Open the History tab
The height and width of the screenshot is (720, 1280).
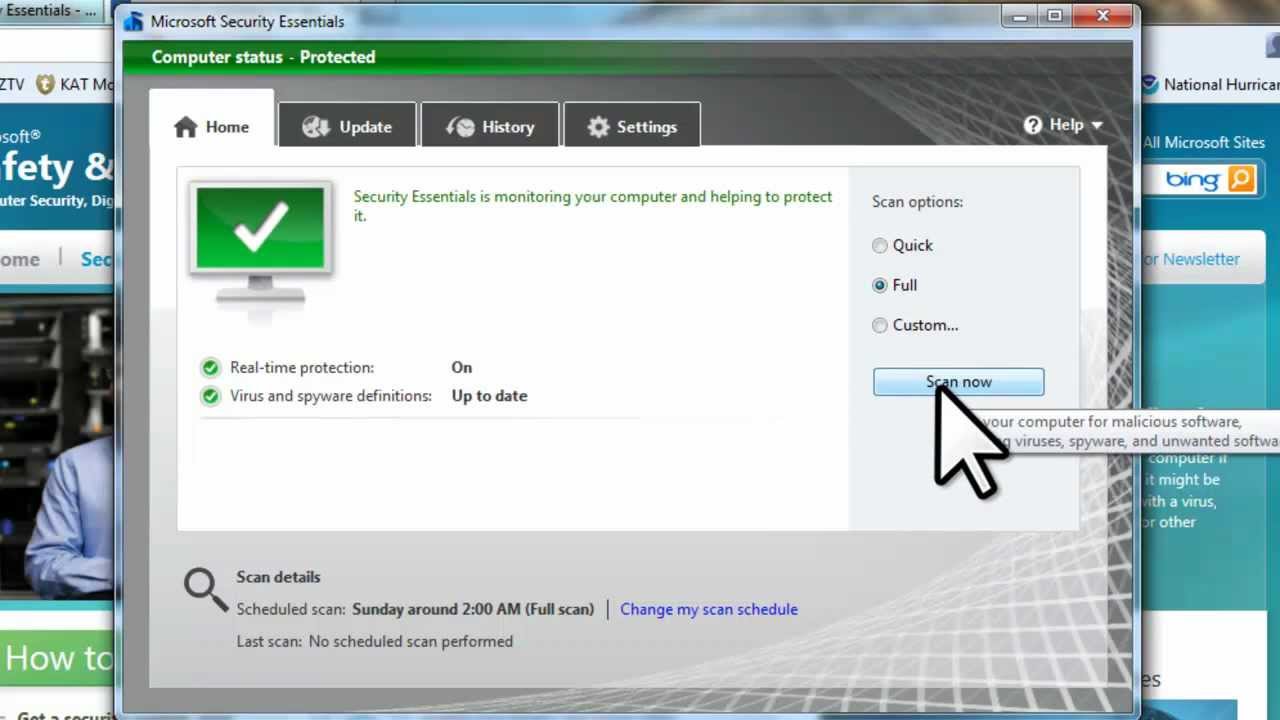click(x=490, y=127)
